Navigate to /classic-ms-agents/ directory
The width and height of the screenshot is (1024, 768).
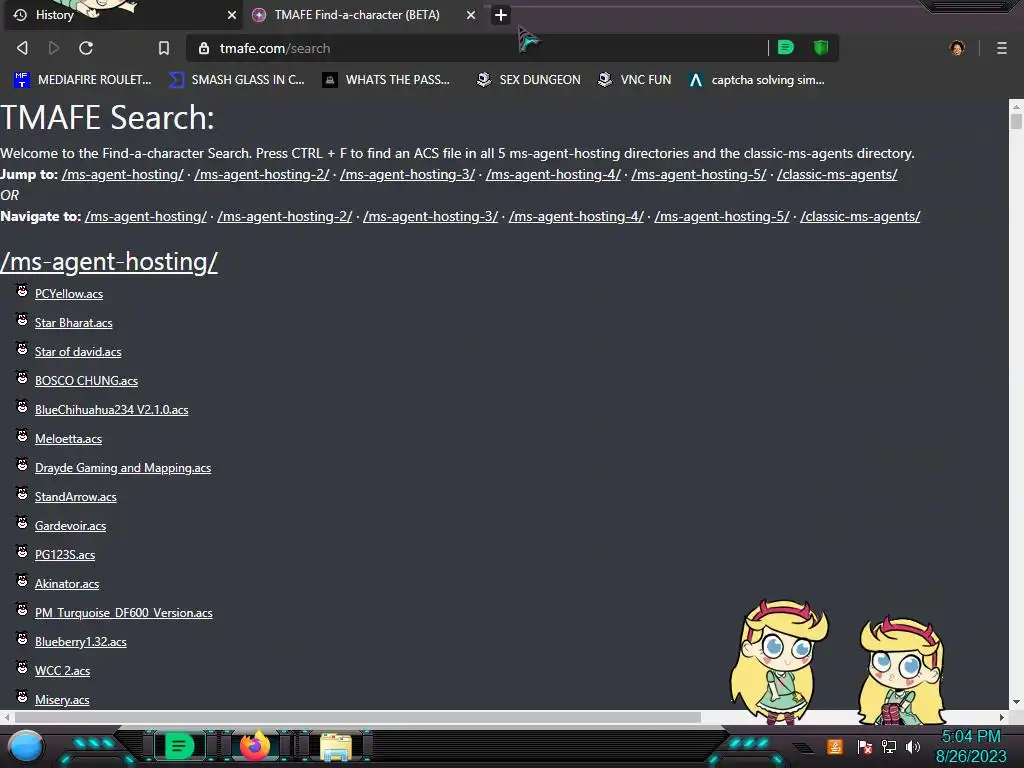(x=860, y=216)
